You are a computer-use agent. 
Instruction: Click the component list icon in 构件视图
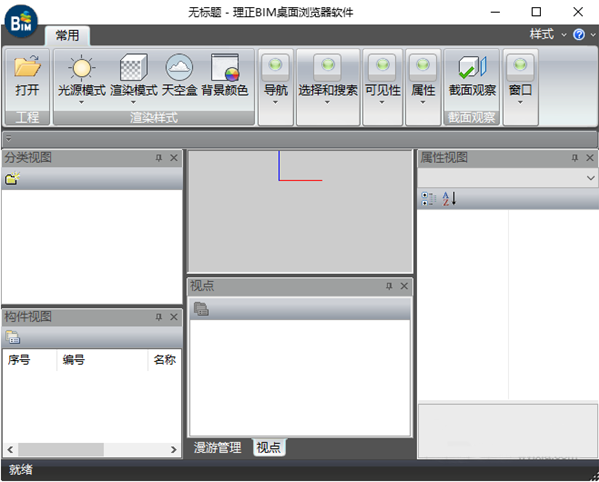[13, 337]
